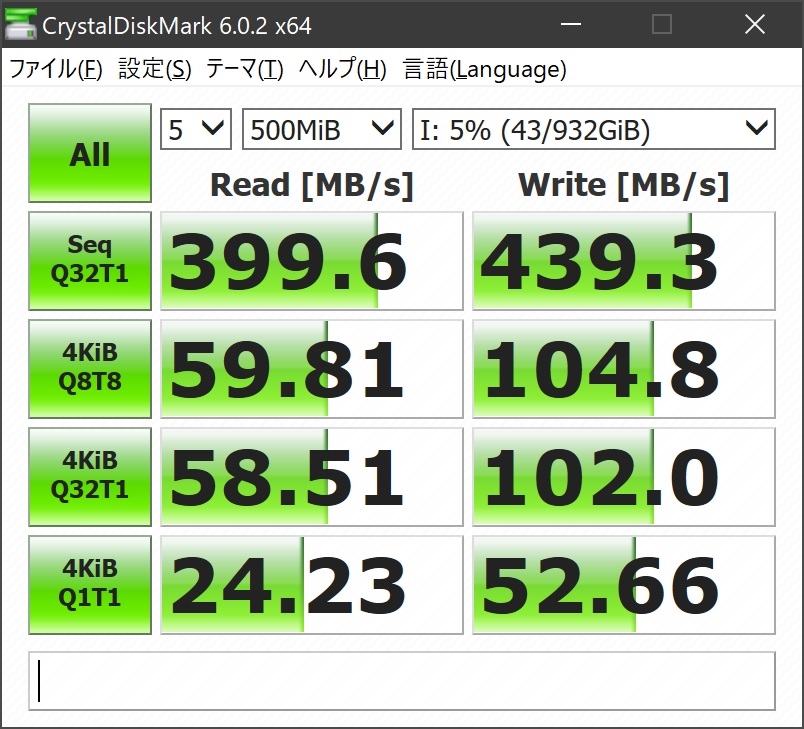Expand the 500MiB test size dropdown

click(x=321, y=129)
